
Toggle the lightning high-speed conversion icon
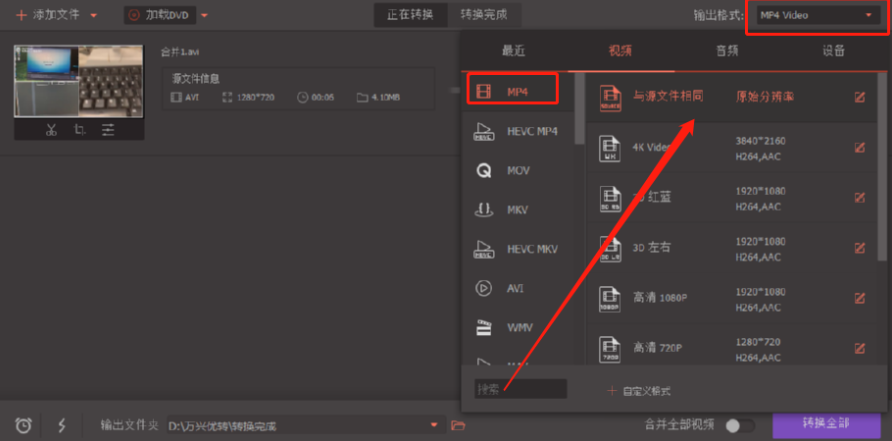click(62, 424)
